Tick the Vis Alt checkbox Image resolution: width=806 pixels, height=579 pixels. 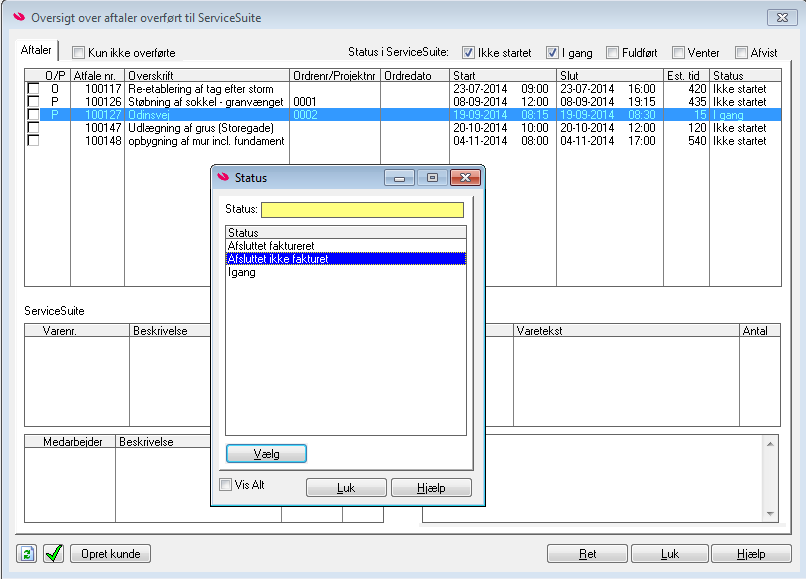point(225,484)
